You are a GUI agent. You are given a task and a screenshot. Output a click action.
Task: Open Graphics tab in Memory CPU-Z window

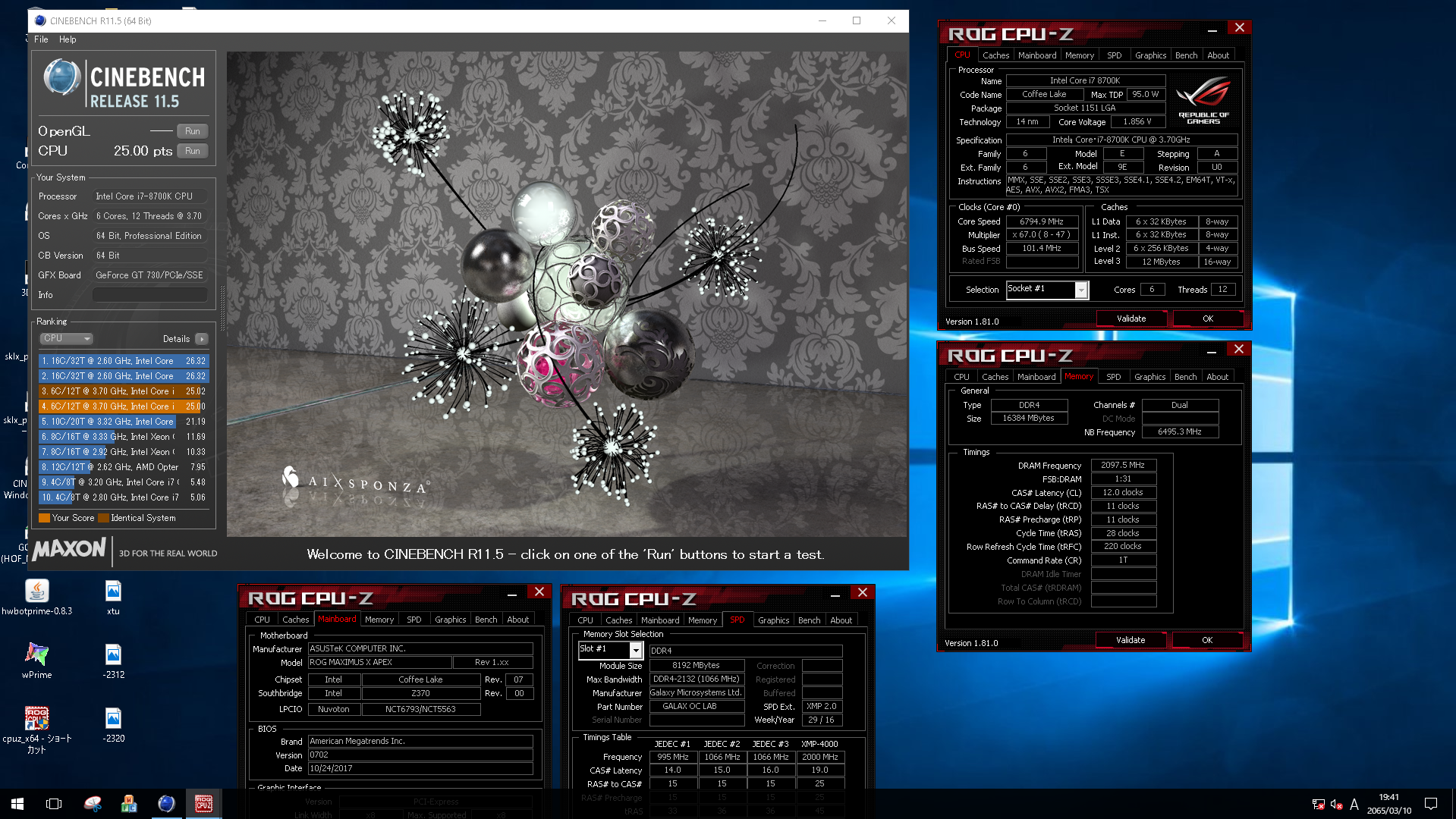point(1149,377)
